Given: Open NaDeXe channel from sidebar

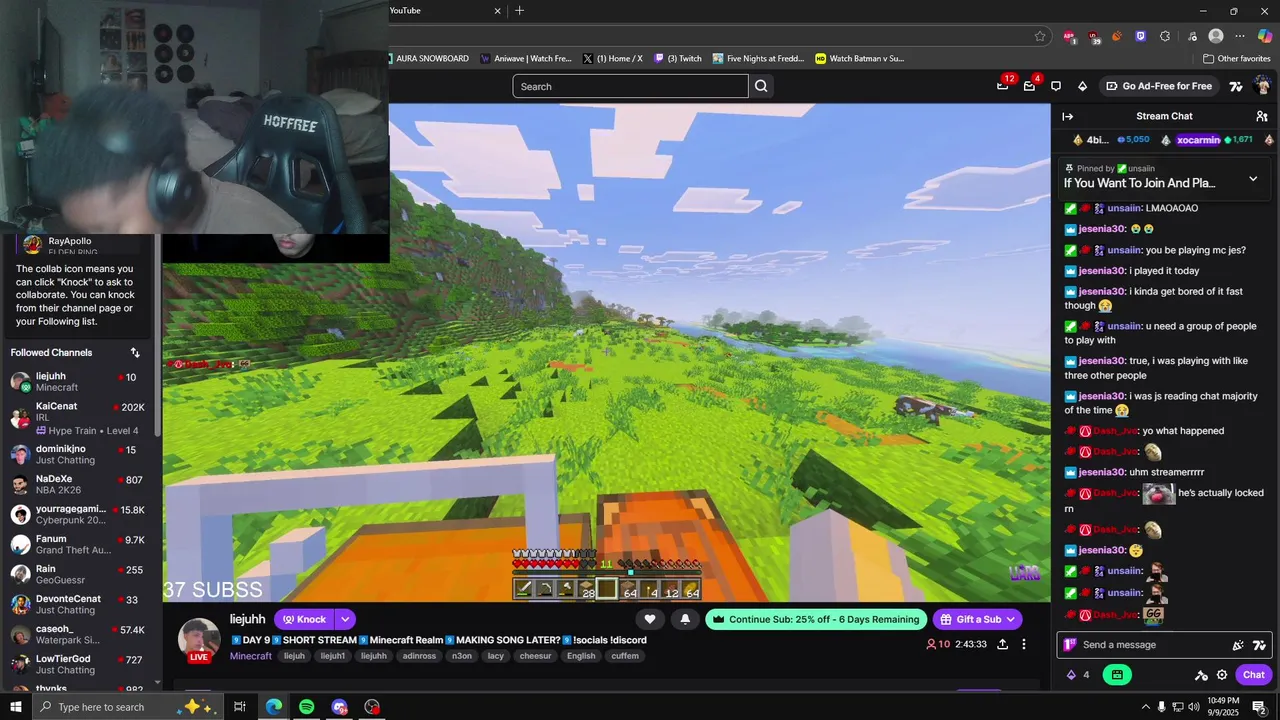Looking at the screenshot, I should (x=78, y=485).
